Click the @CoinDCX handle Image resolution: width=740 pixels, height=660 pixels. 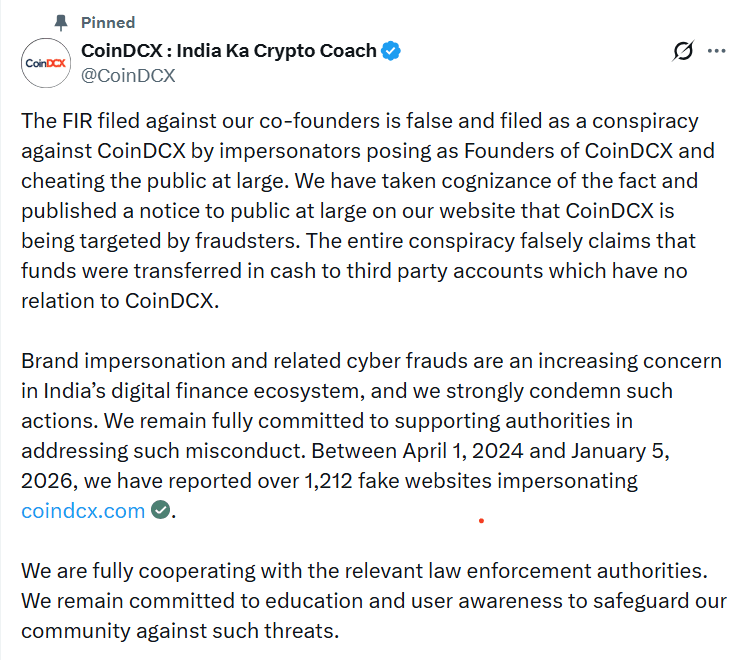click(x=127, y=75)
